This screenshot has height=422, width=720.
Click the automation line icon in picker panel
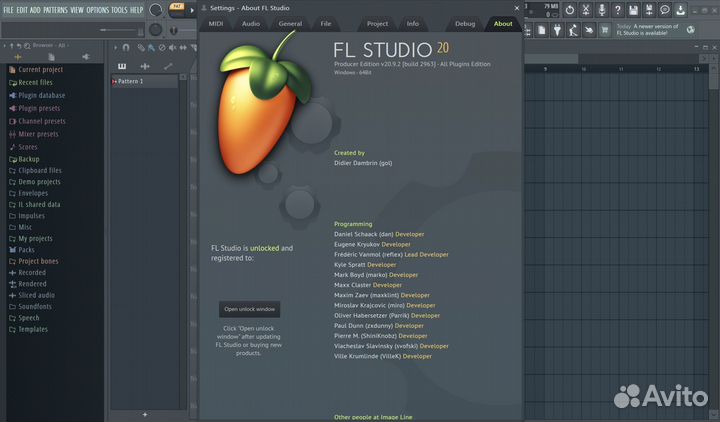[x=168, y=67]
